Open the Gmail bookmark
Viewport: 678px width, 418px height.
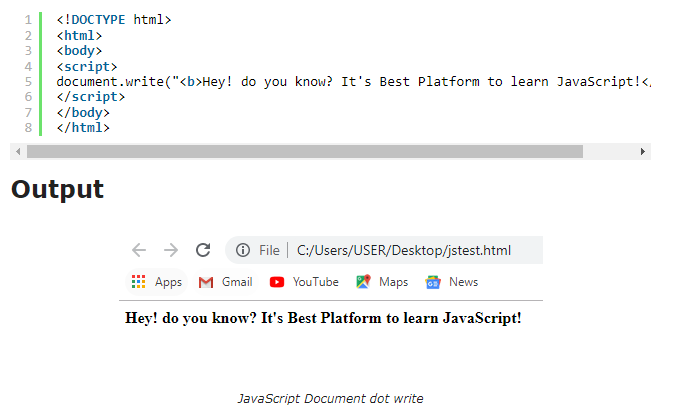(x=225, y=282)
